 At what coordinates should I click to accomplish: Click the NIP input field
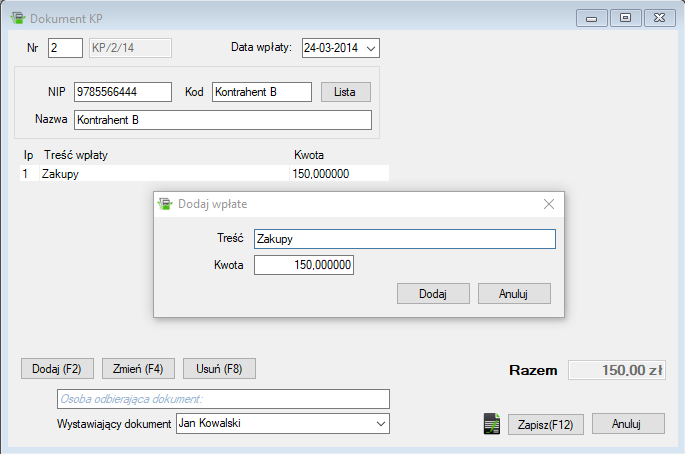tap(122, 92)
